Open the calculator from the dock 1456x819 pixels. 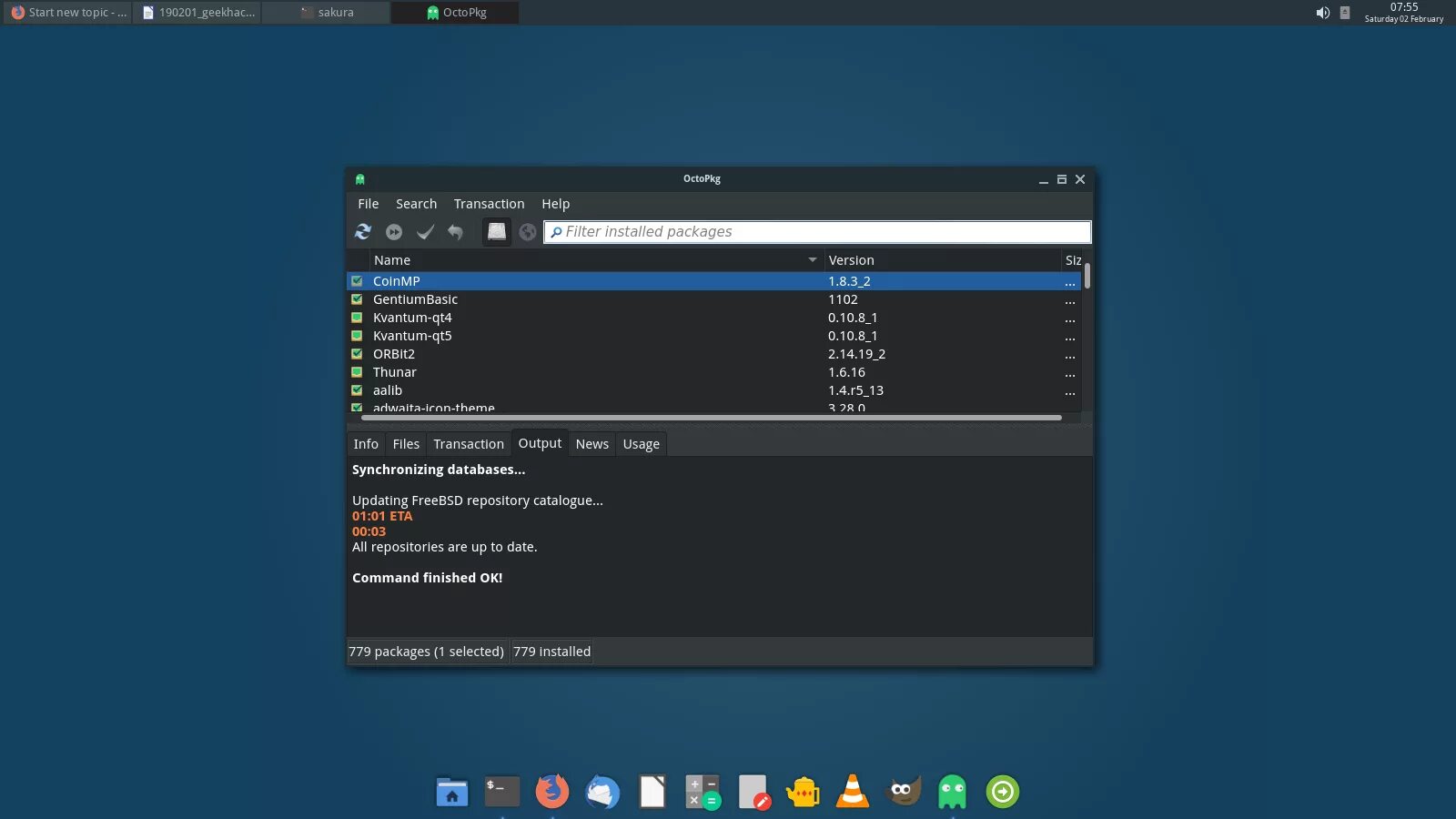point(703,792)
